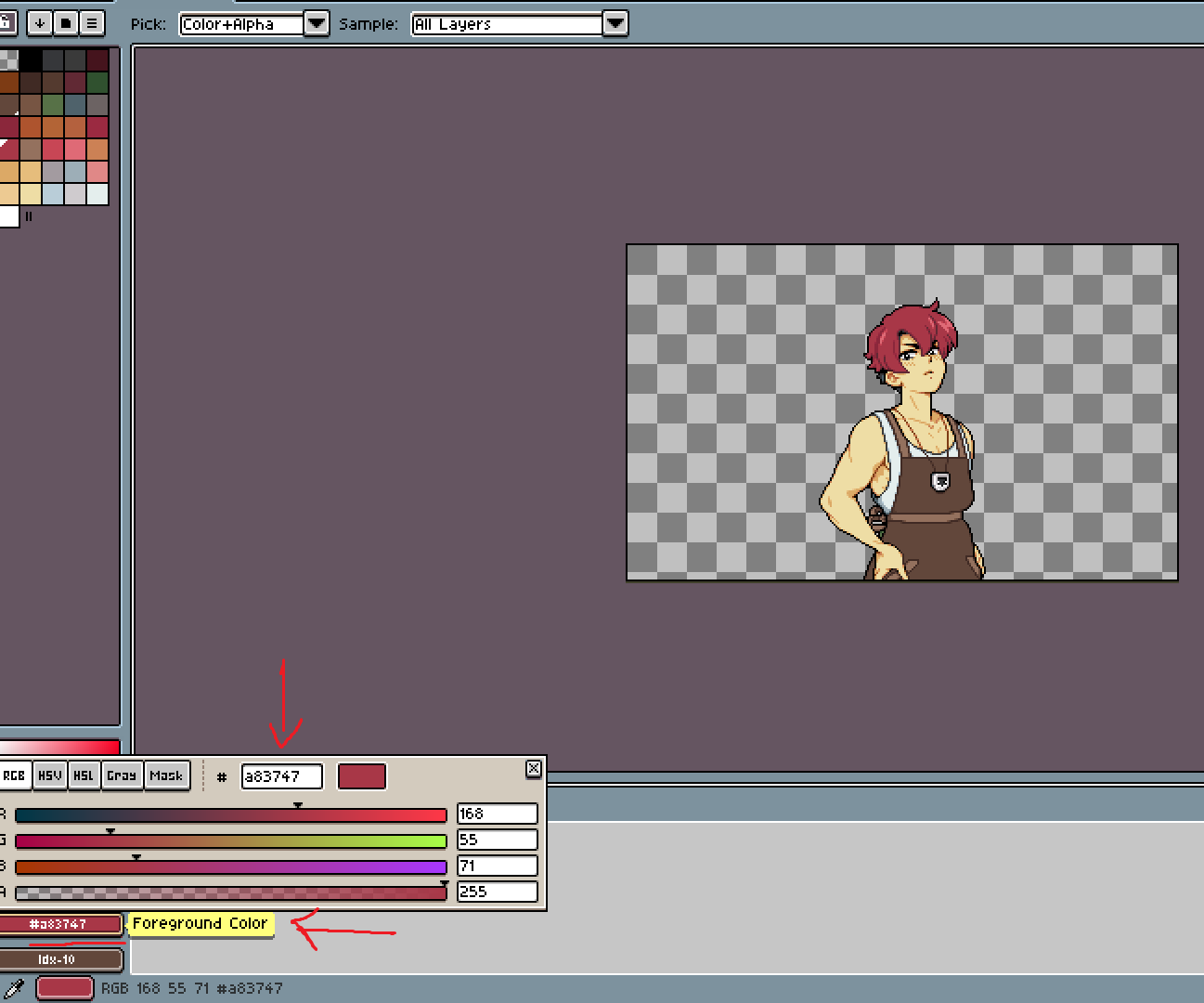Screen dimensions: 1204x1003
Task: Switch to HSV color mode
Action: coord(50,775)
